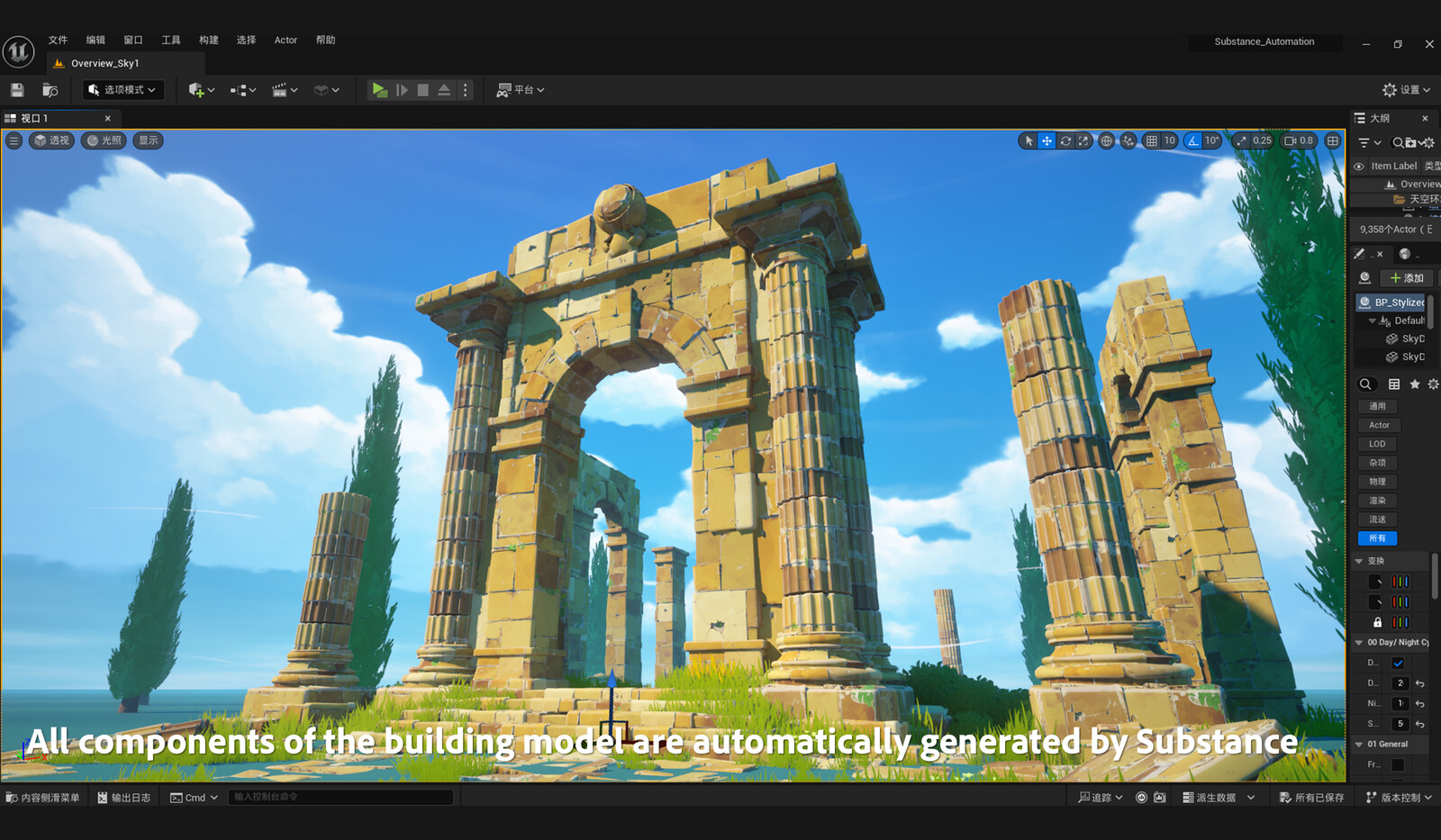Open the outliner filter dropdown
The height and width of the screenshot is (840, 1441).
click(x=1369, y=142)
